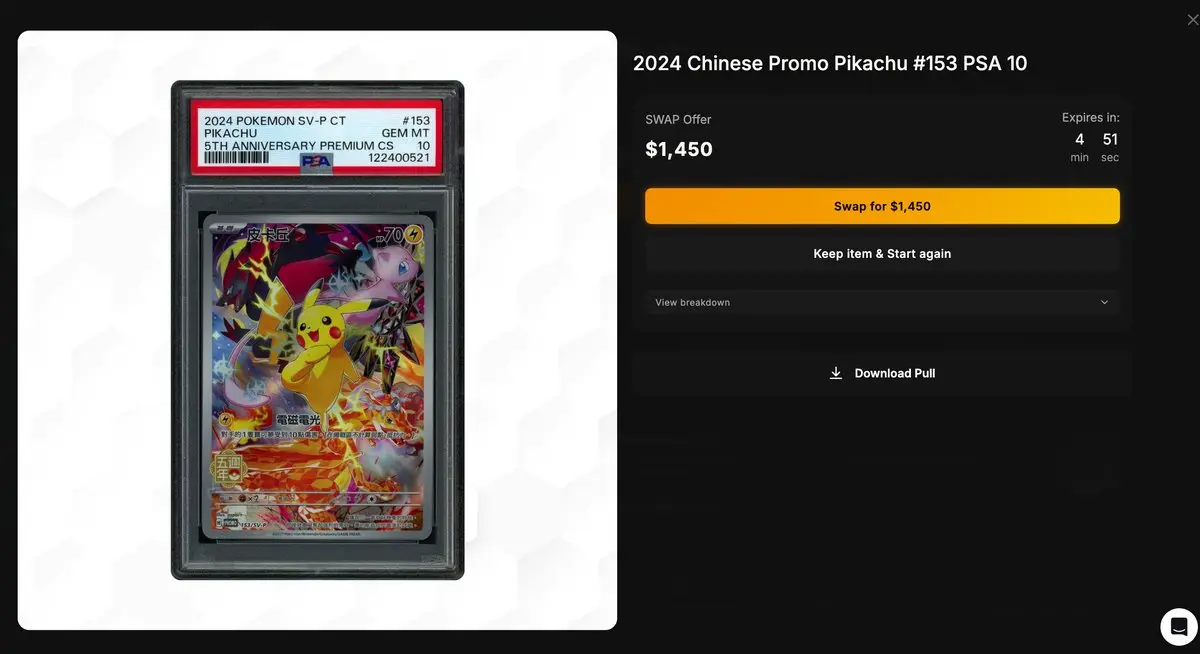The width and height of the screenshot is (1200, 654).
Task: Expand the View breakdown chevron arrow
Action: [1104, 302]
